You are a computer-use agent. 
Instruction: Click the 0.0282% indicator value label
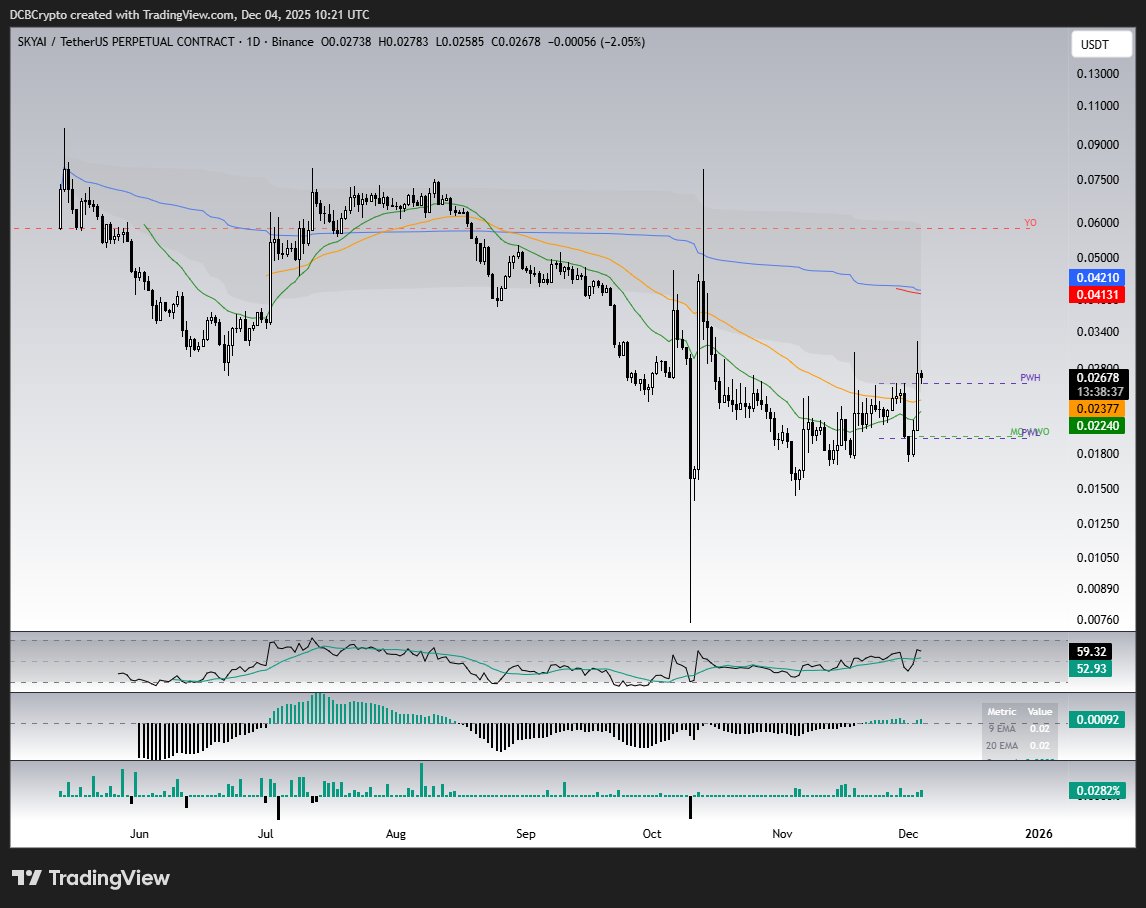[x=1098, y=792]
